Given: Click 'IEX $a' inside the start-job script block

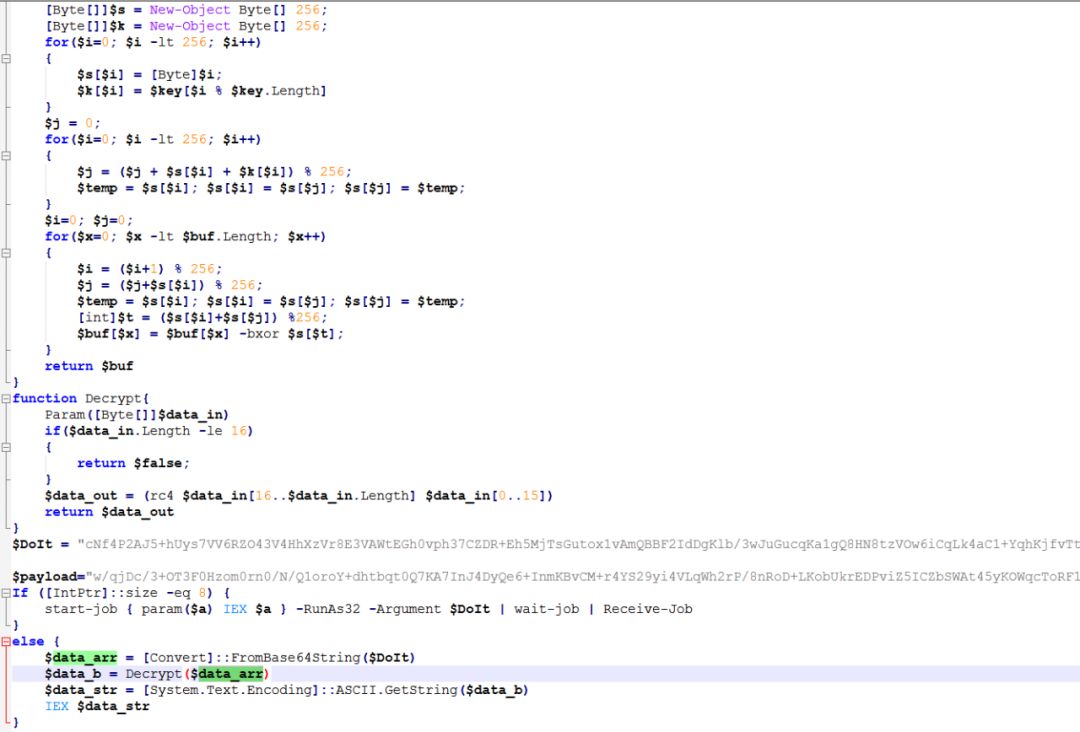Looking at the screenshot, I should pyautogui.click(x=247, y=609).
